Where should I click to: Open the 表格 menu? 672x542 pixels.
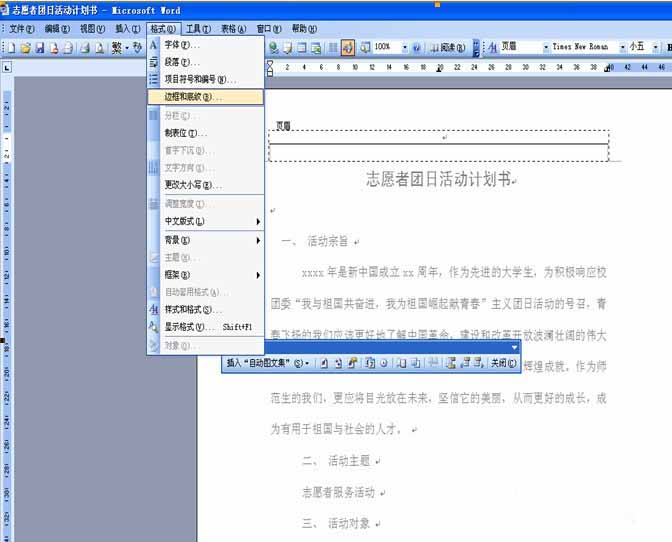233,29
